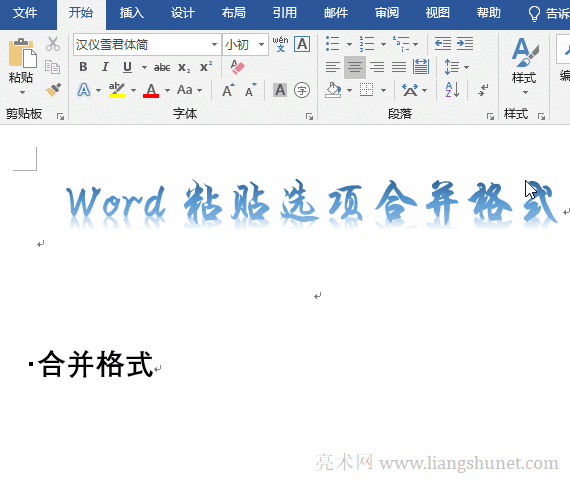Click the 合并格式 text line
This screenshot has width=570, height=480.
pyautogui.click(x=95, y=364)
